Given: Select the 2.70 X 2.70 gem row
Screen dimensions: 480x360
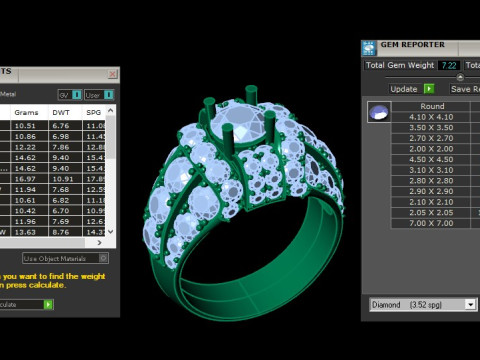Looking at the screenshot, I should pyautogui.click(x=431, y=138).
